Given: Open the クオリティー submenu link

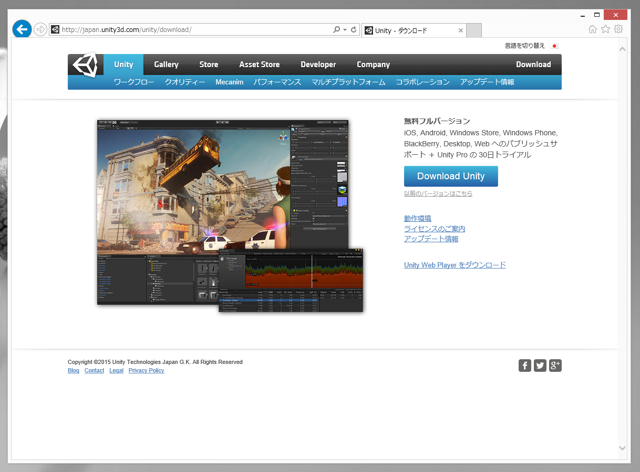Looking at the screenshot, I should tap(184, 82).
